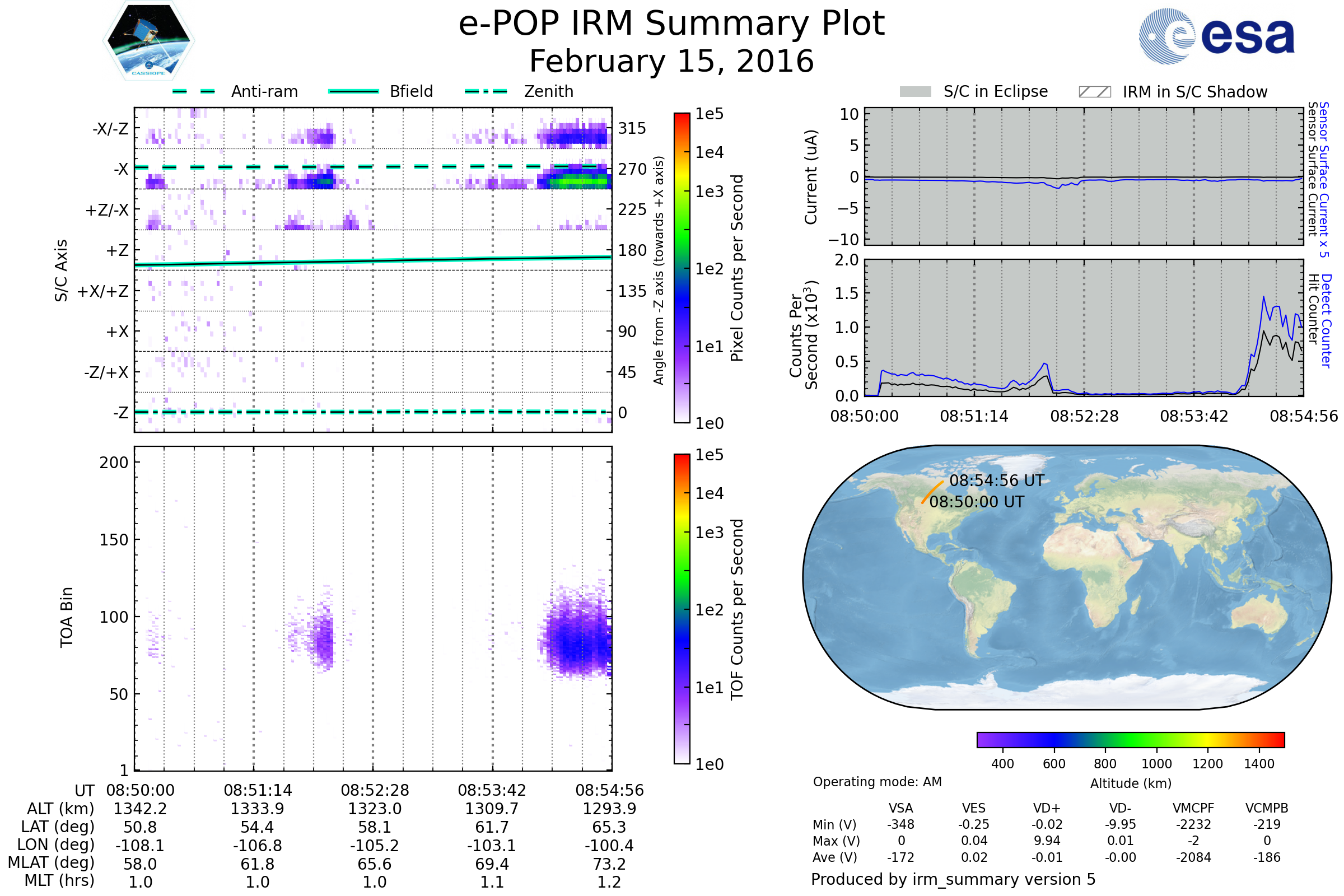The height and width of the screenshot is (896, 1344).
Task: Click the e-POP IRM Summary Plot title
Action: pyautogui.click(x=671, y=24)
